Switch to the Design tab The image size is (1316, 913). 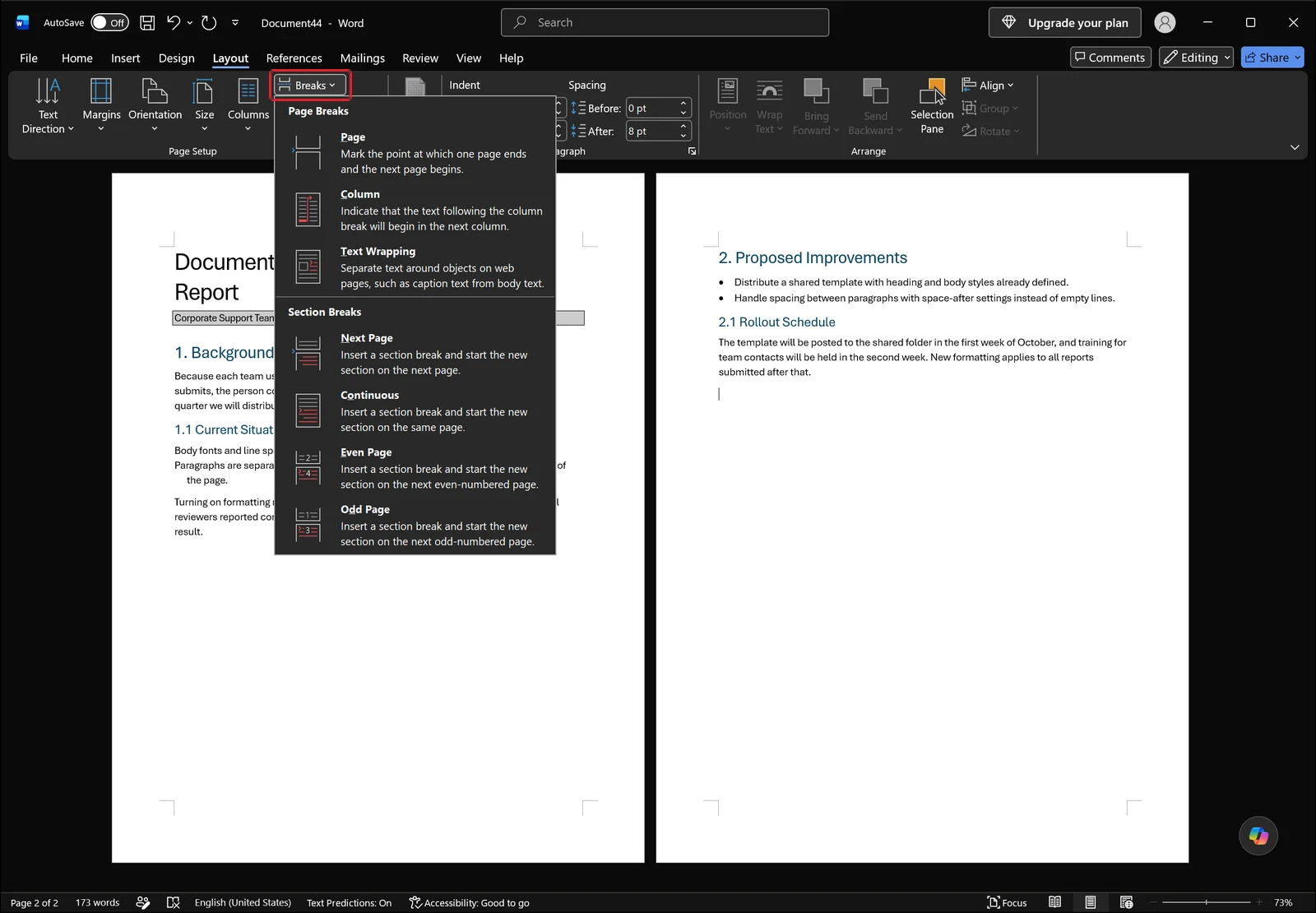point(177,58)
